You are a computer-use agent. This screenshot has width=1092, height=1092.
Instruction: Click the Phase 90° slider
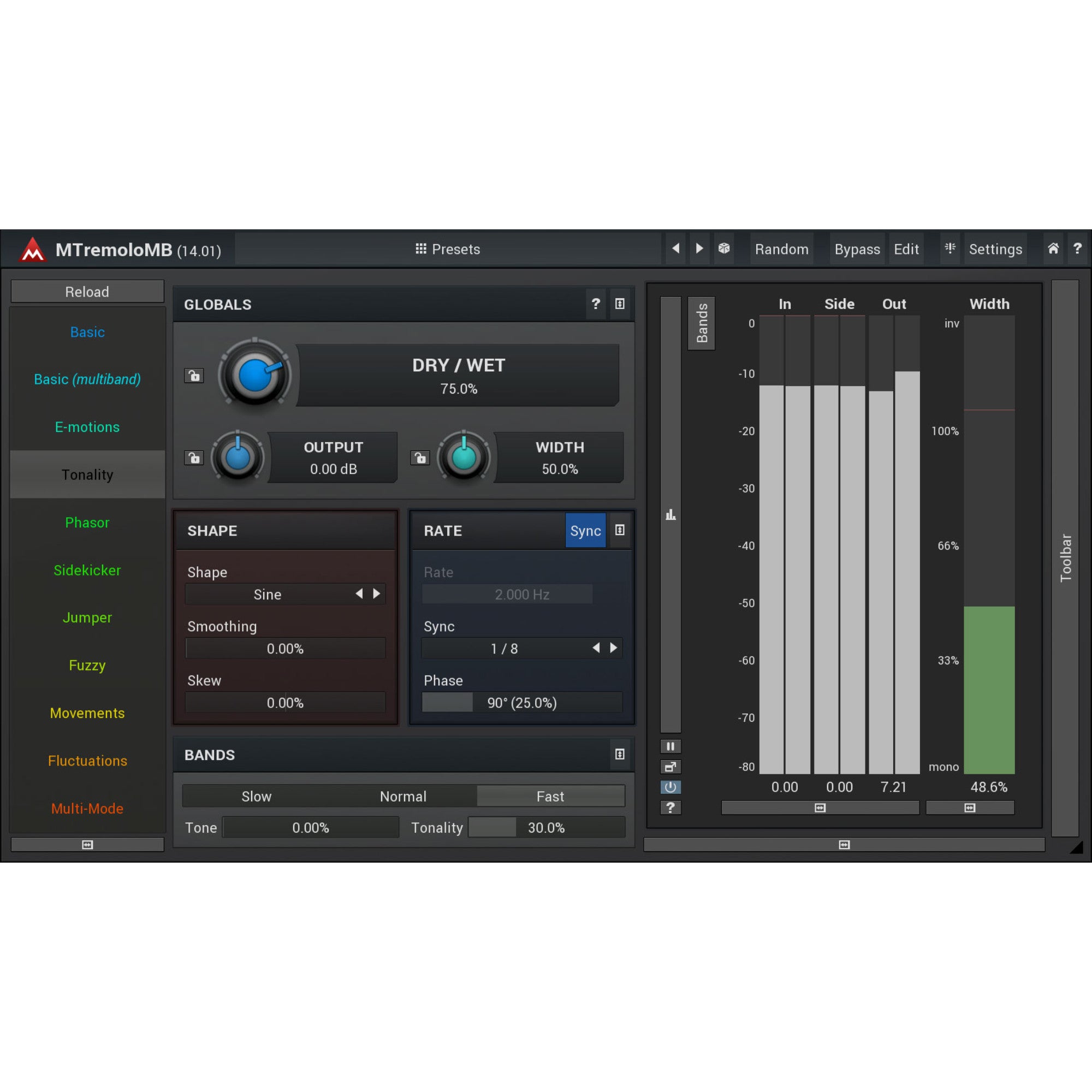pyautogui.click(x=523, y=703)
